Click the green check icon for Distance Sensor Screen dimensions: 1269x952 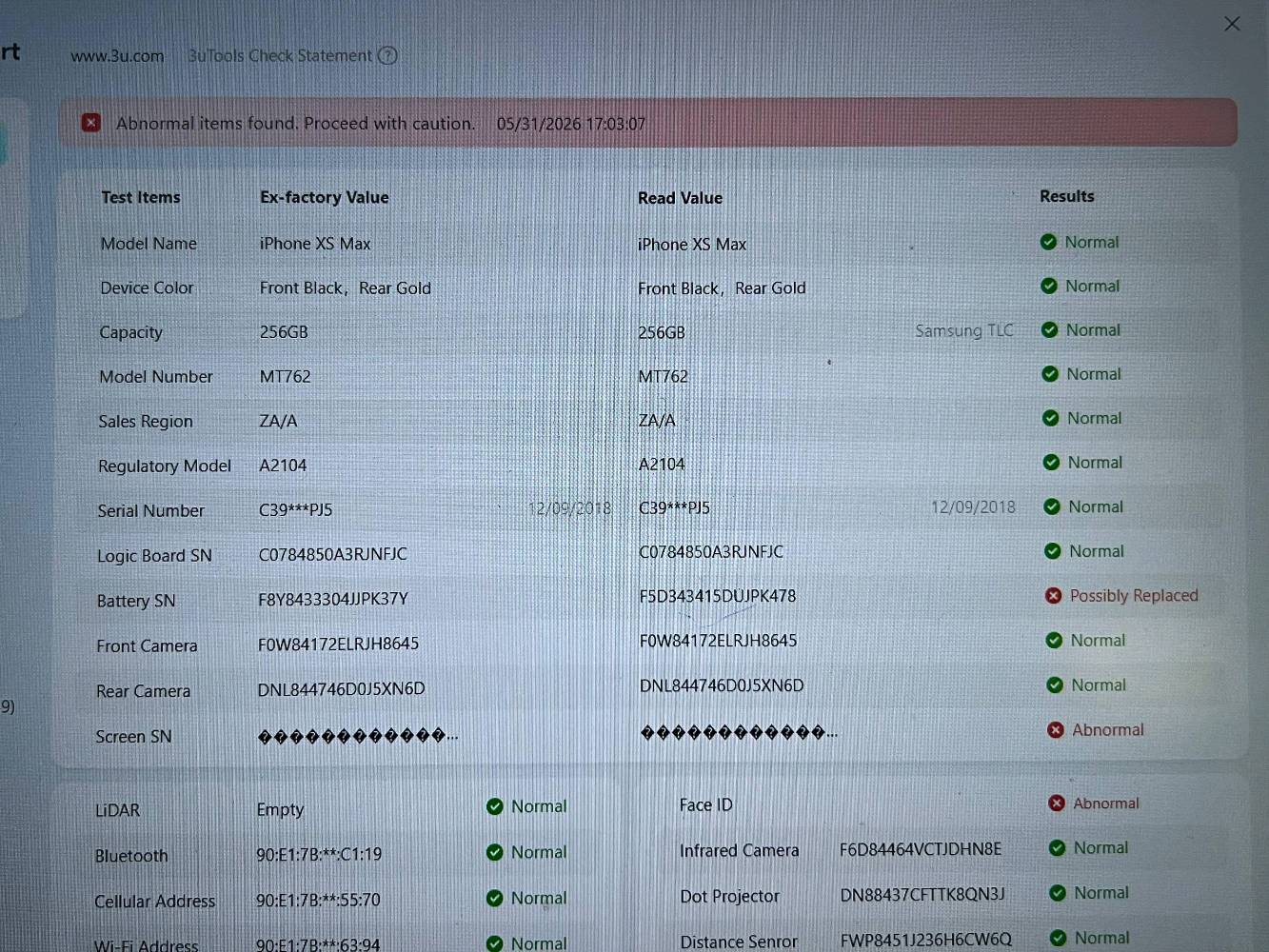point(1058,938)
